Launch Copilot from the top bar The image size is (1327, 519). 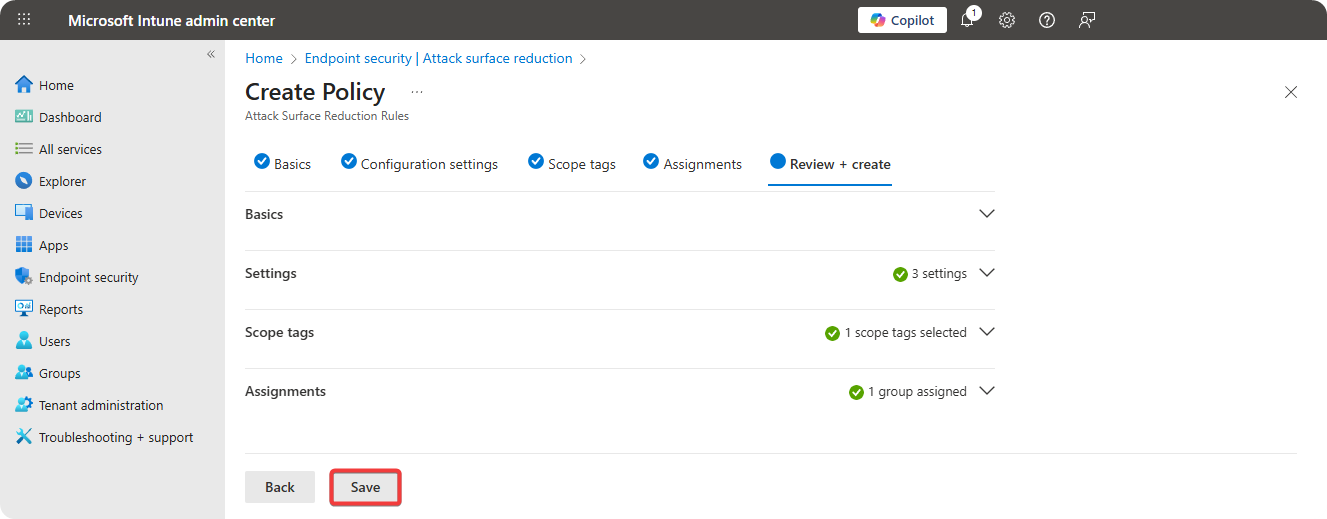point(902,20)
